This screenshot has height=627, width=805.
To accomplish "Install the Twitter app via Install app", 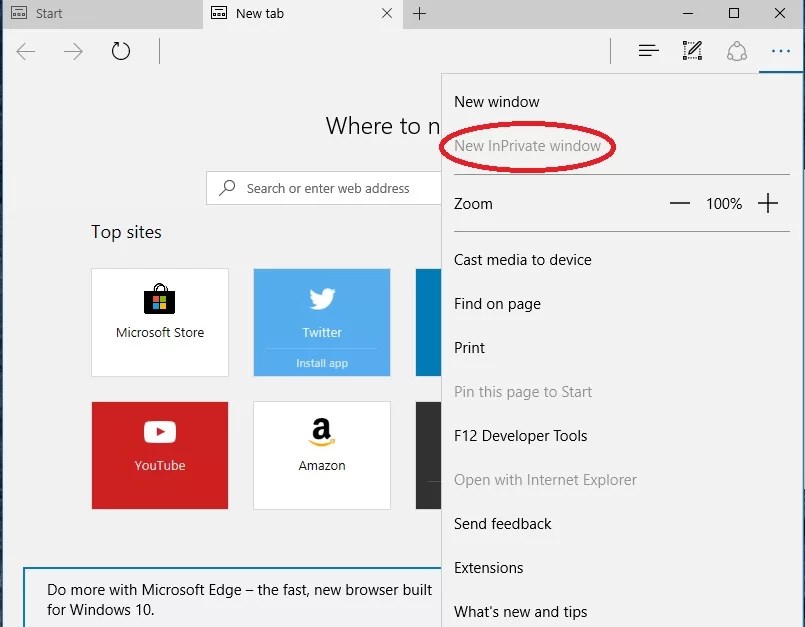I will pos(322,363).
